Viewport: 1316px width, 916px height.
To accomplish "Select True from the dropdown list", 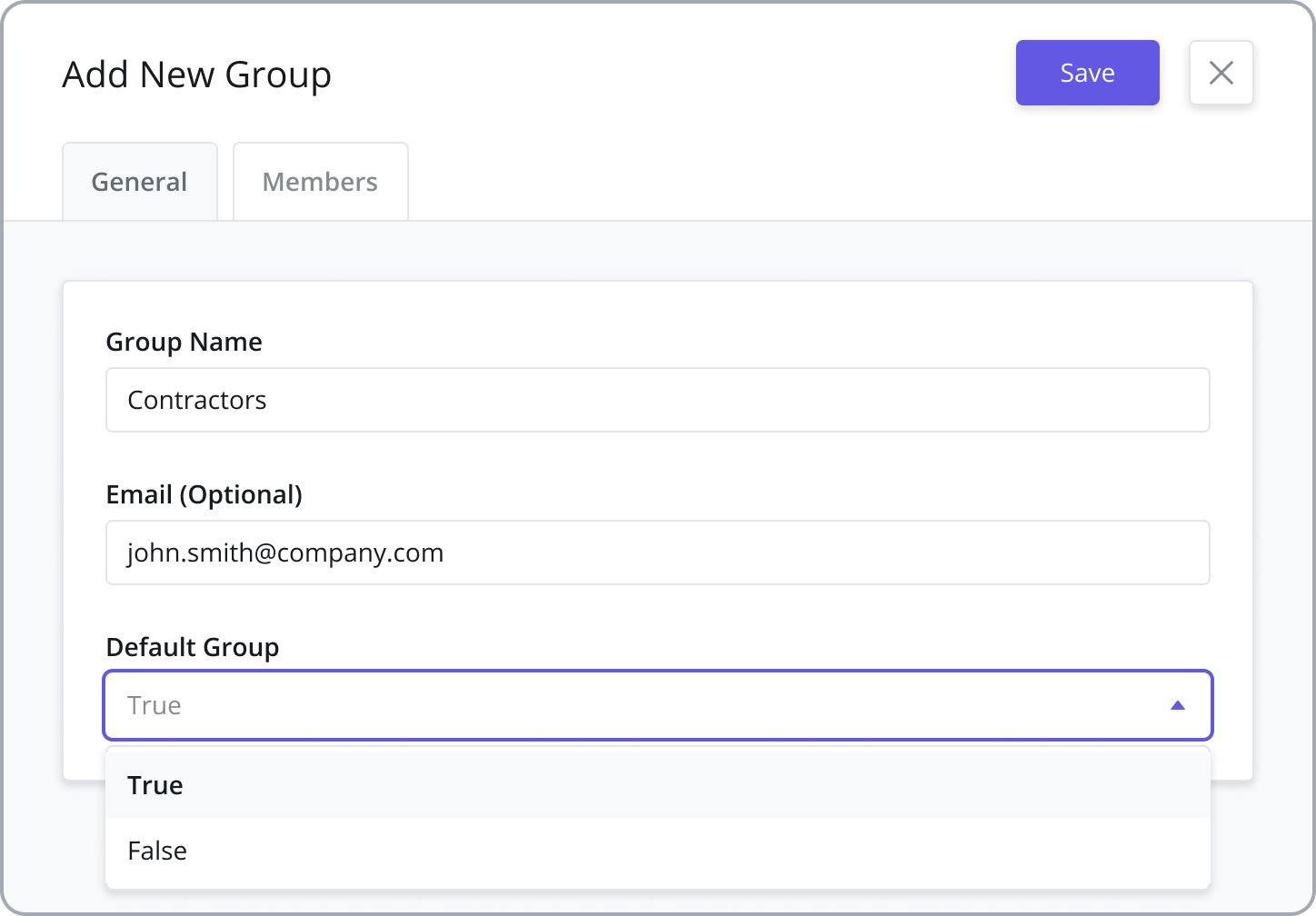I will 155,785.
